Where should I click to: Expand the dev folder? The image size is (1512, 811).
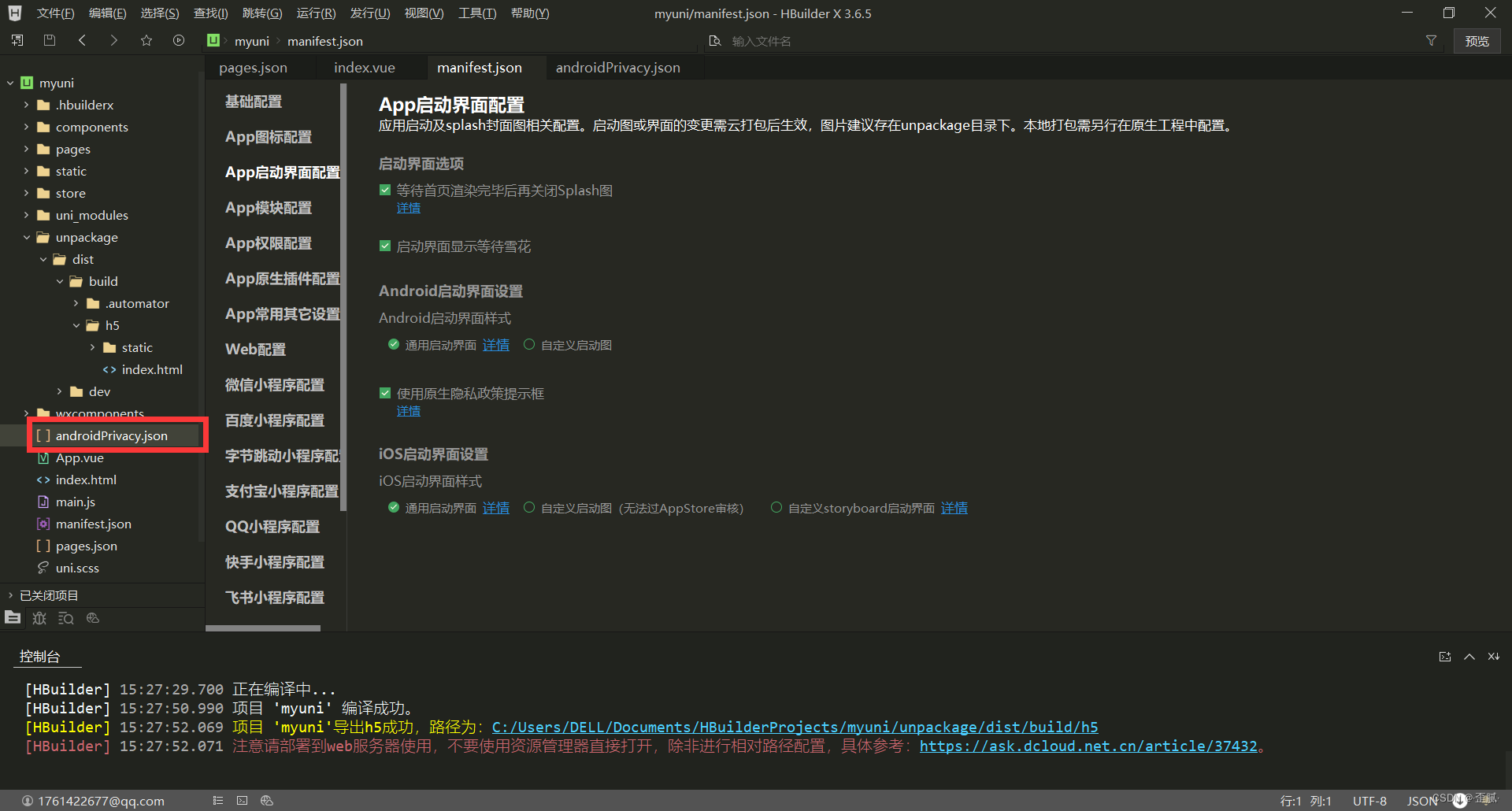point(60,391)
